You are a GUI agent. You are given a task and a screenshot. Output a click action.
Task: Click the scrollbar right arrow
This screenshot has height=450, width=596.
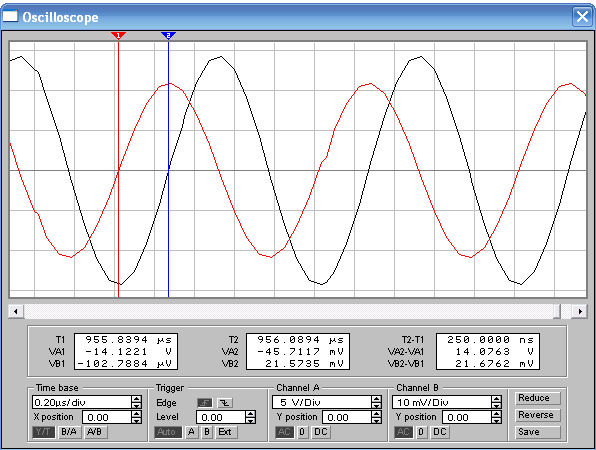point(580,311)
